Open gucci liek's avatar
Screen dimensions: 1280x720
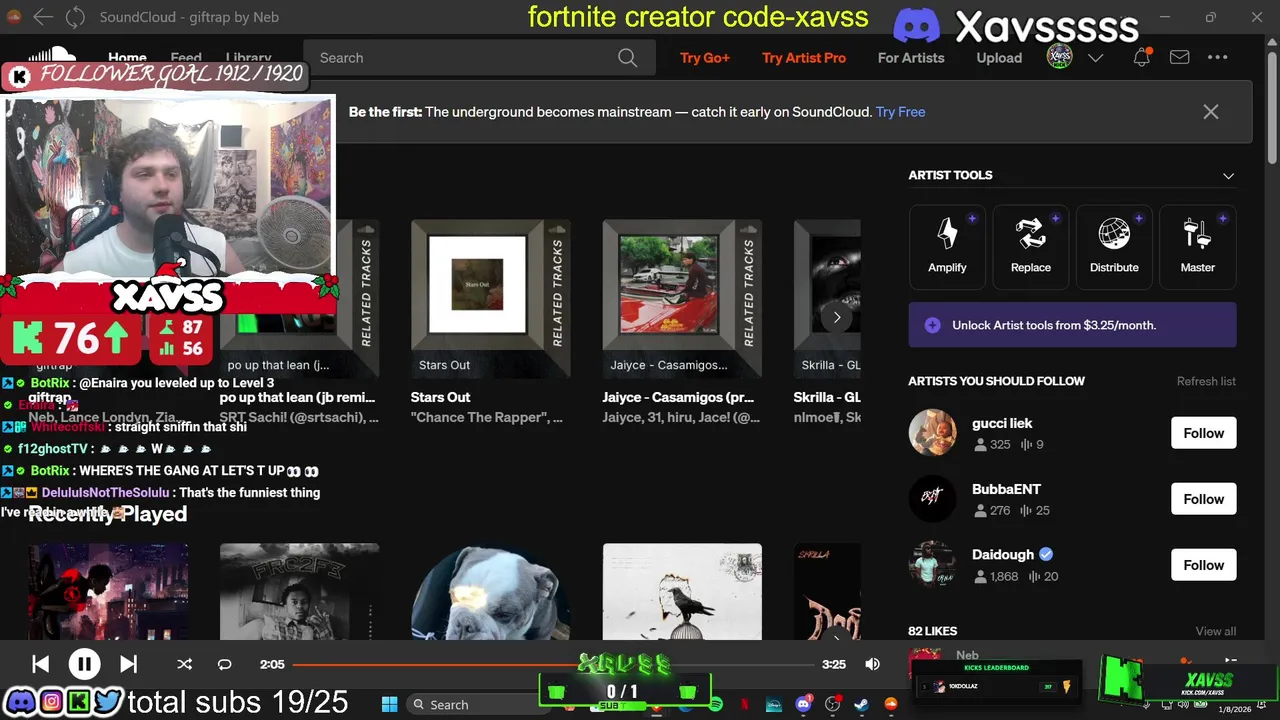(932, 432)
